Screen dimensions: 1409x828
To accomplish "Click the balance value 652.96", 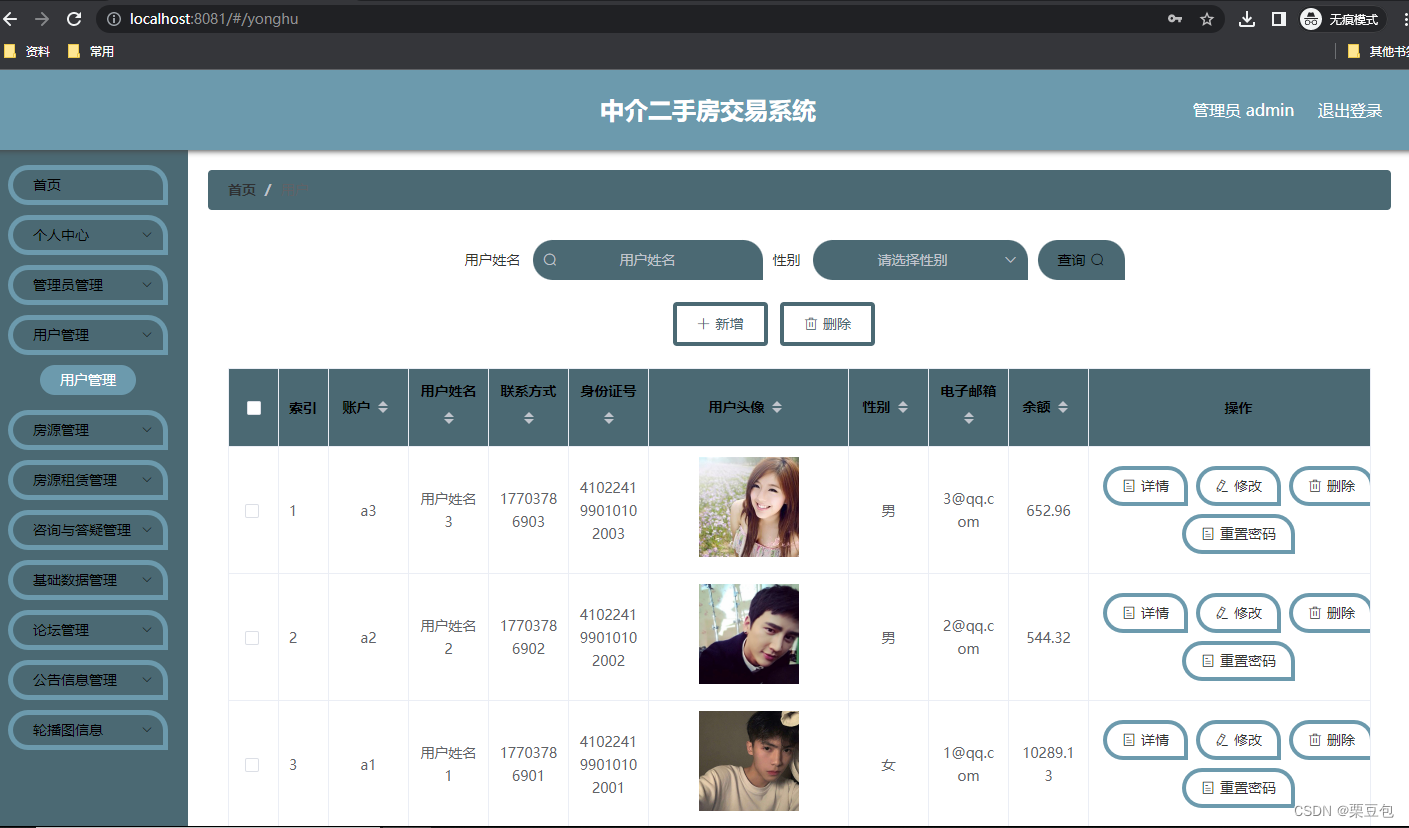I will pos(1048,511).
